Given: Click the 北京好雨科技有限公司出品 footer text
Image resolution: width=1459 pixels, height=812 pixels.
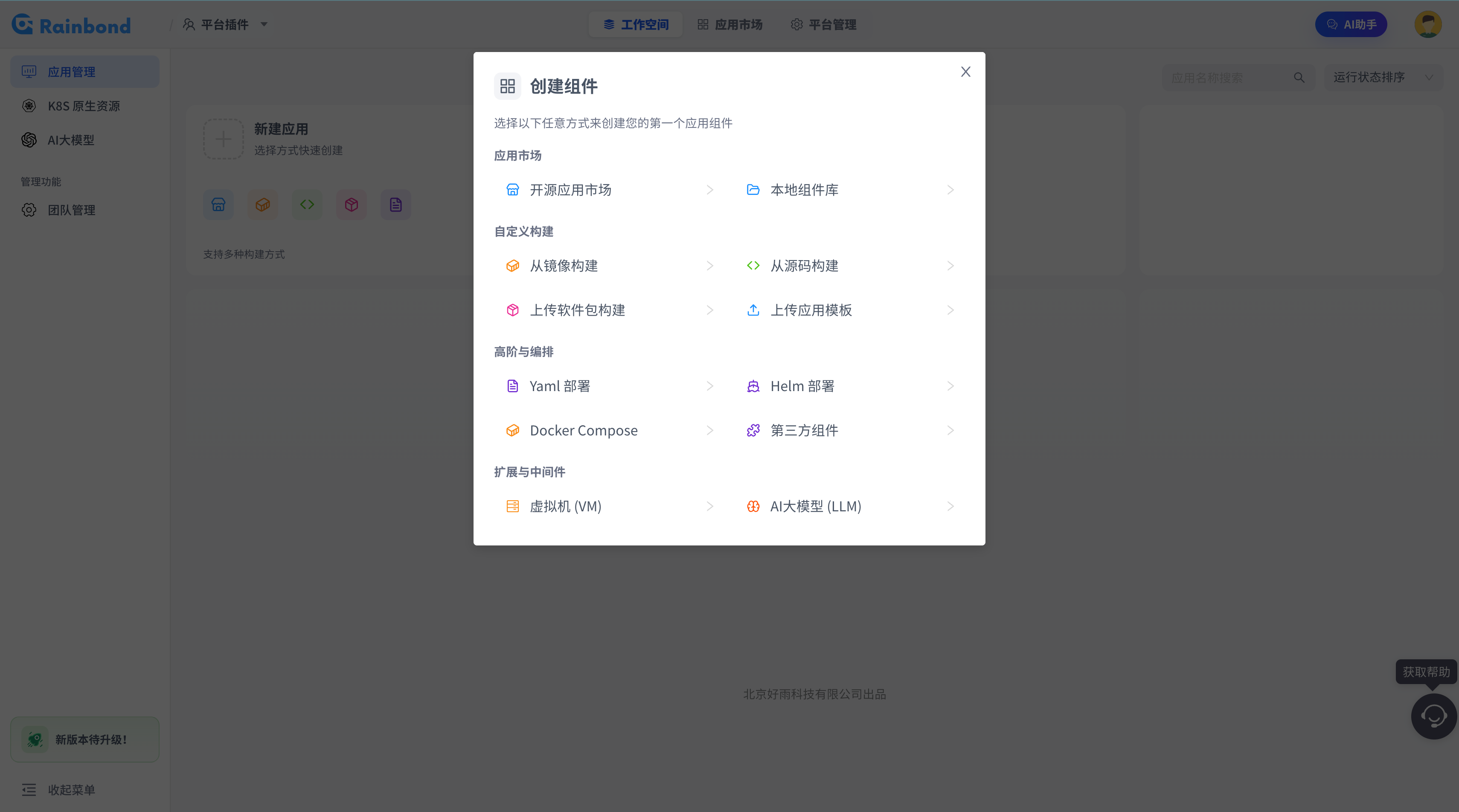Looking at the screenshot, I should (814, 694).
